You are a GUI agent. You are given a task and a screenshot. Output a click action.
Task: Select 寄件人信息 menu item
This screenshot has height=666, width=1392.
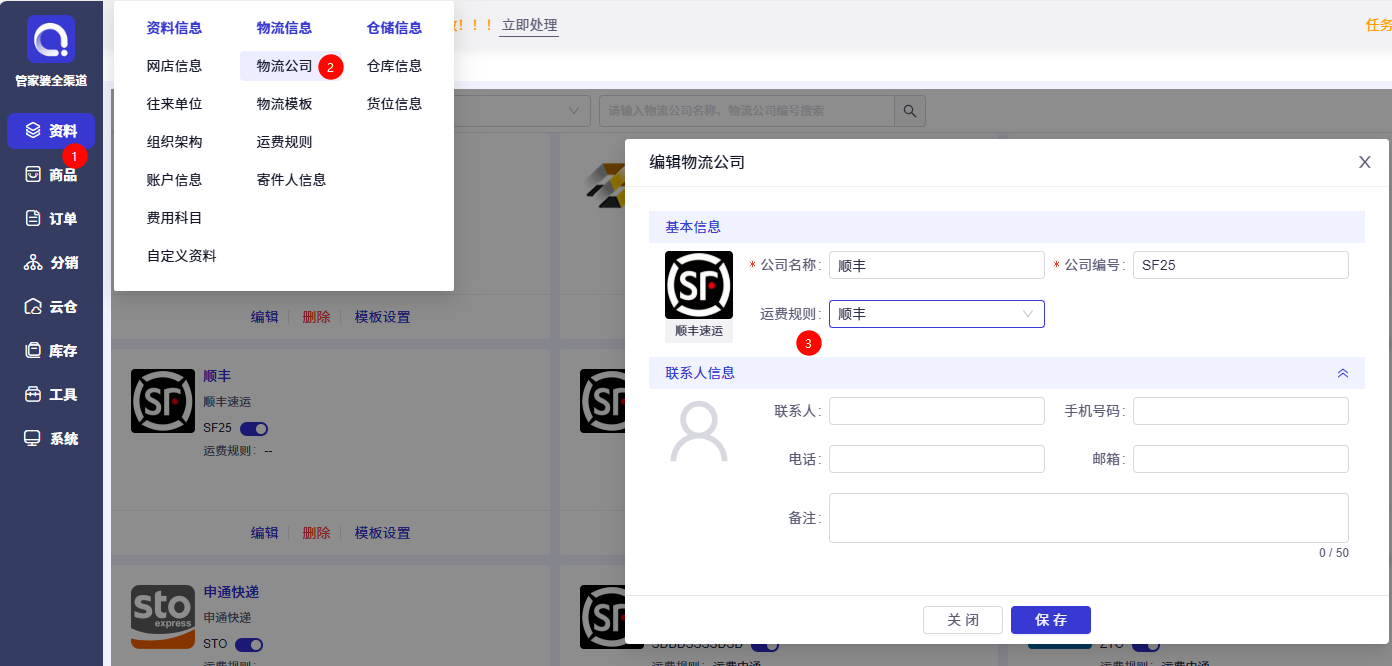pyautogui.click(x=291, y=180)
